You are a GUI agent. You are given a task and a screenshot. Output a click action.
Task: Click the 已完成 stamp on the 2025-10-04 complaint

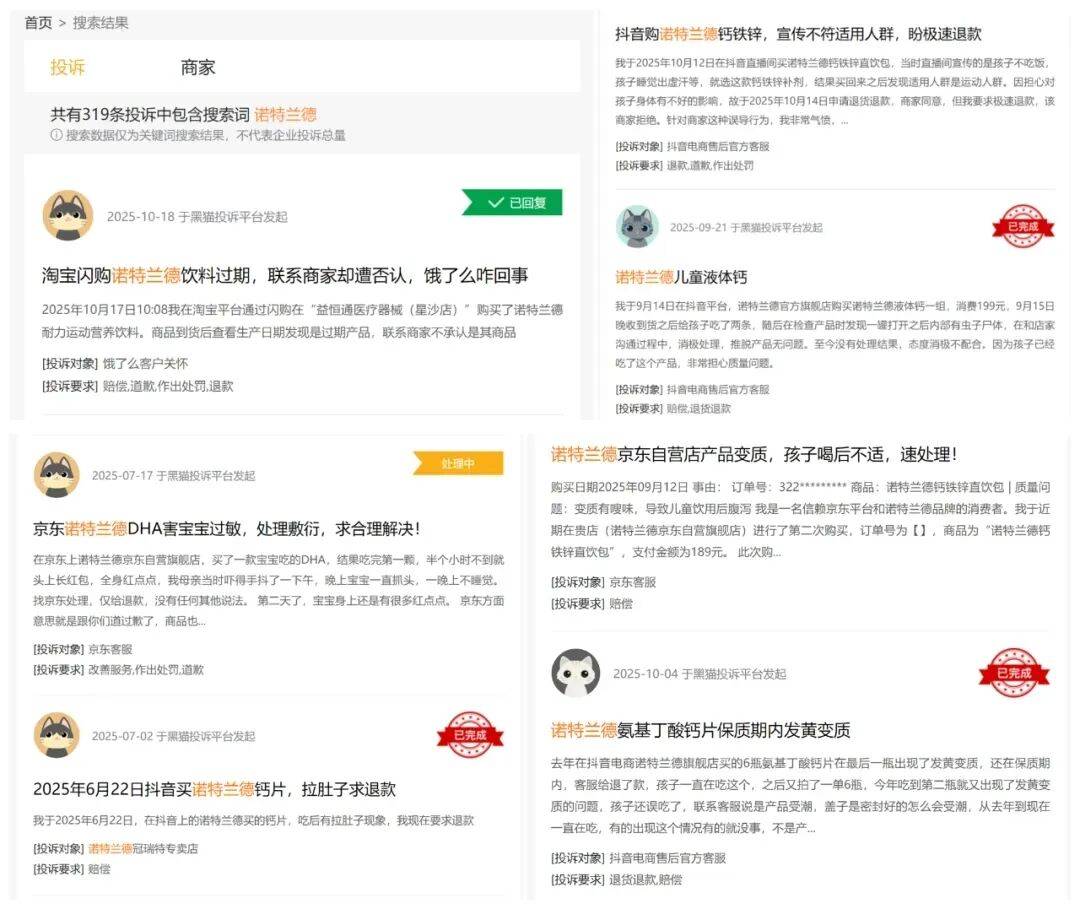coord(1013,673)
